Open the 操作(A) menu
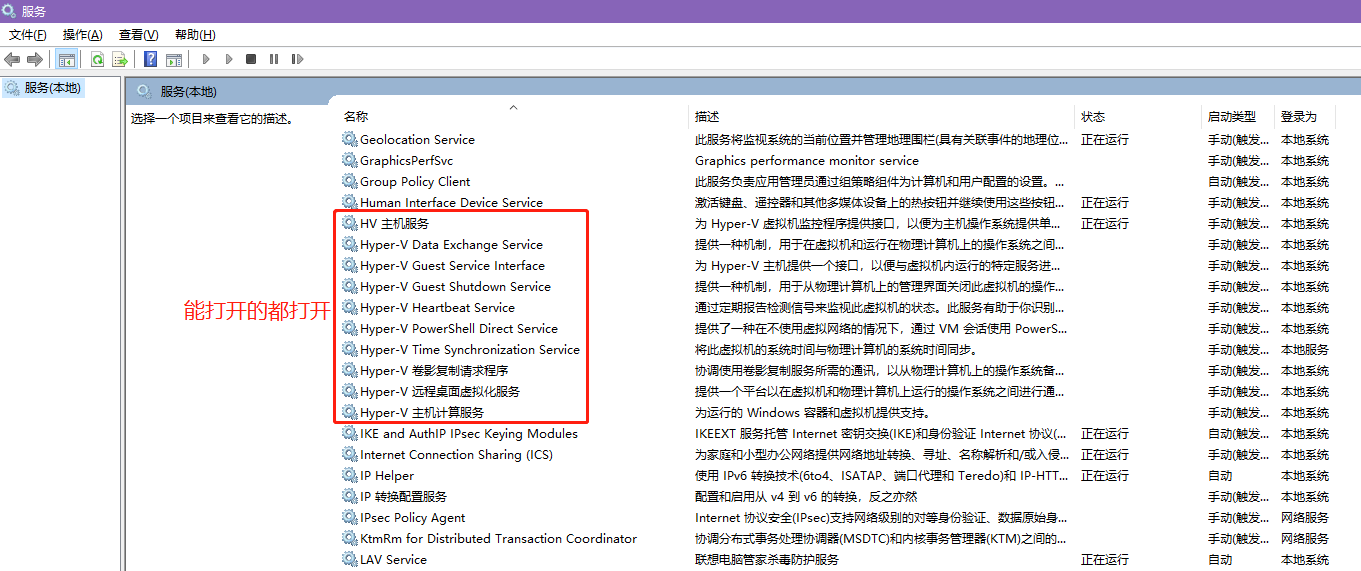This screenshot has height=571, width=1361. [x=82, y=35]
